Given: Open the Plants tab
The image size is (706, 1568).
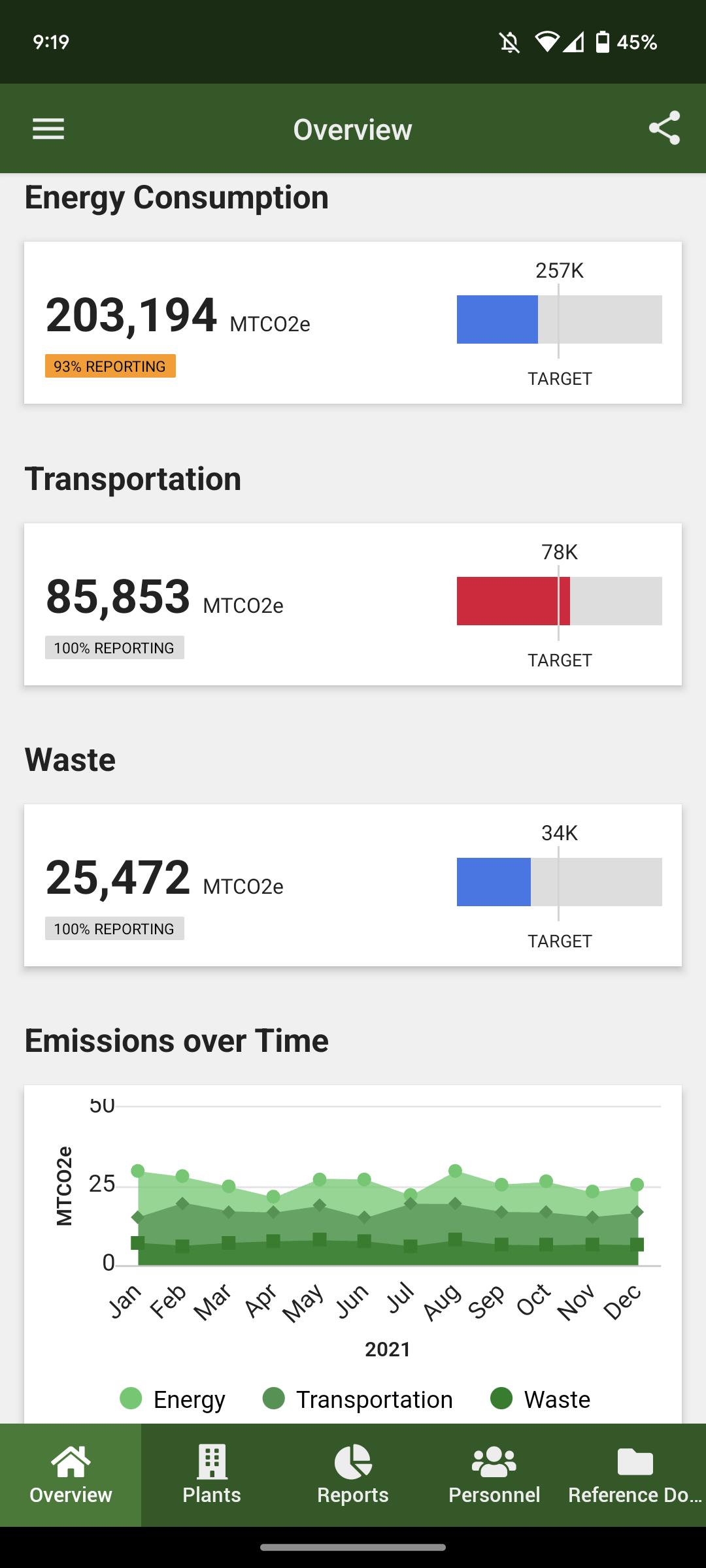Looking at the screenshot, I should (x=212, y=1475).
